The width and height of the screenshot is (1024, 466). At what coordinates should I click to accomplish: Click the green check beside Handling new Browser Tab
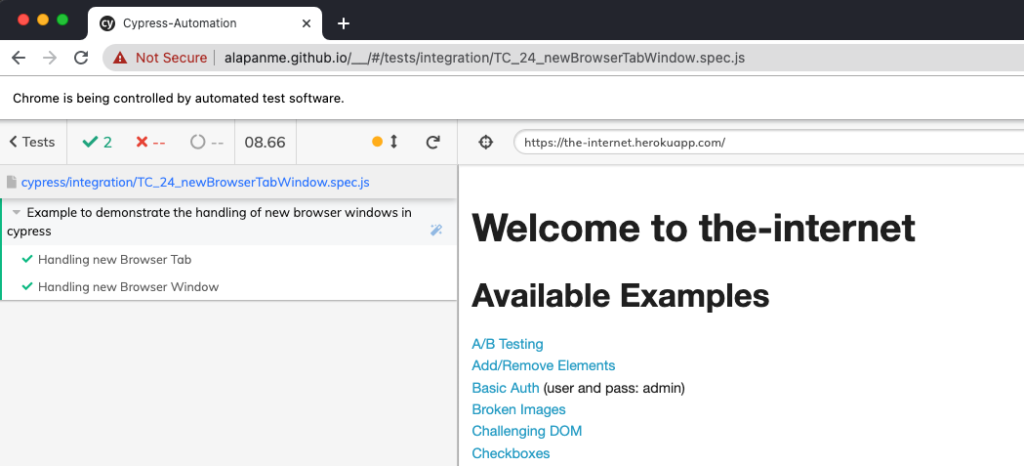[27, 259]
